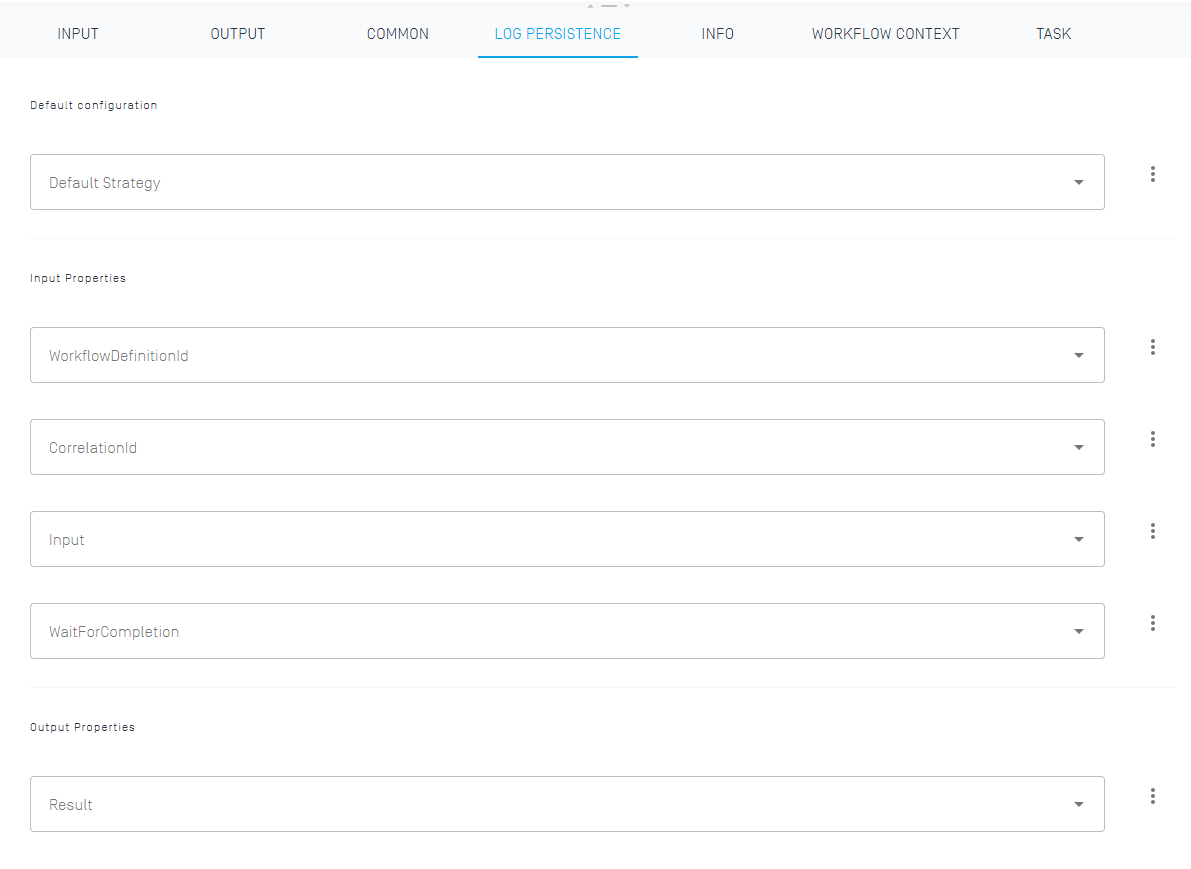The image size is (1191, 869).
Task: Select the COMMON tab
Action: coord(397,33)
